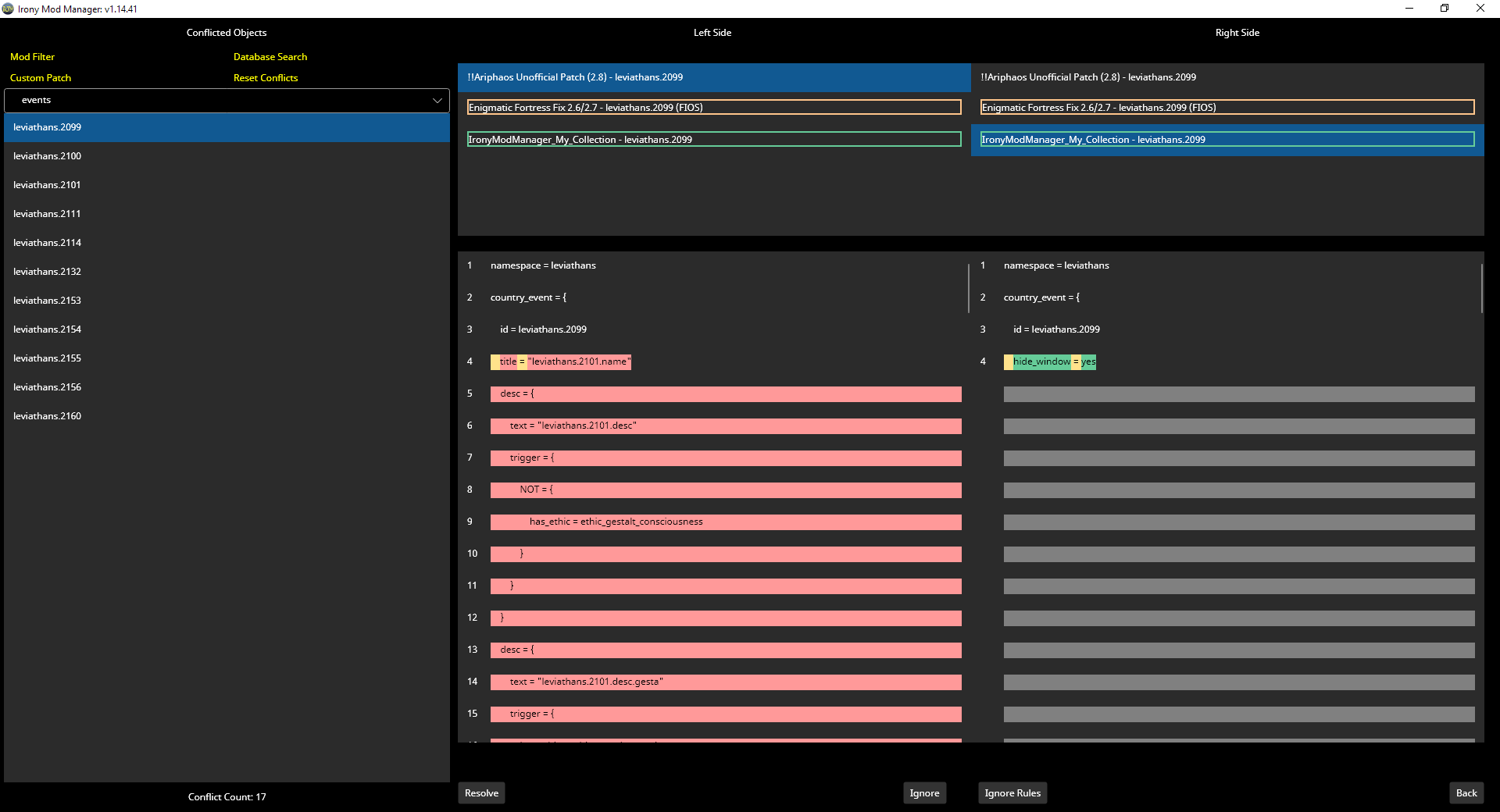Click left diff line 4 title text

(x=561, y=361)
